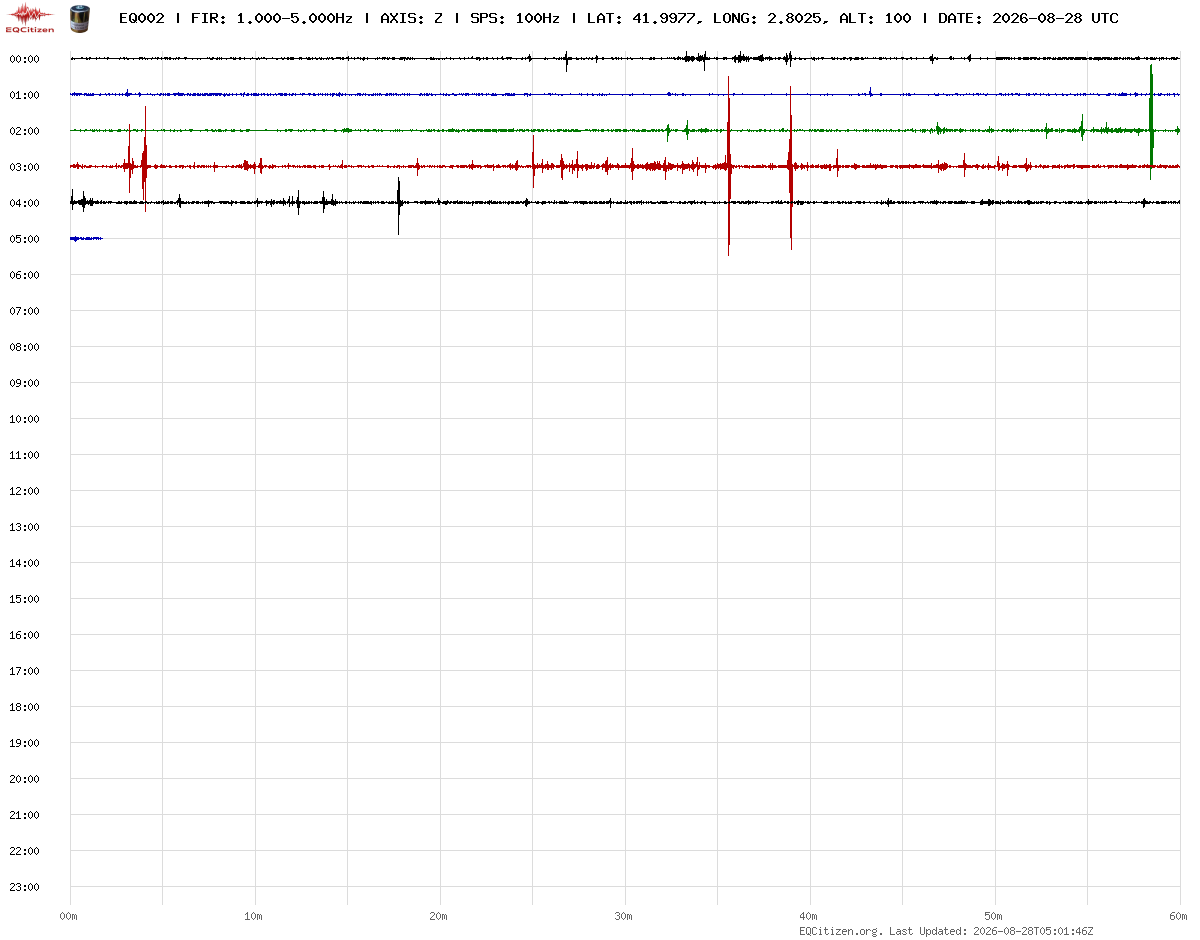Click the 10m minute axis label

[x=254, y=916]
